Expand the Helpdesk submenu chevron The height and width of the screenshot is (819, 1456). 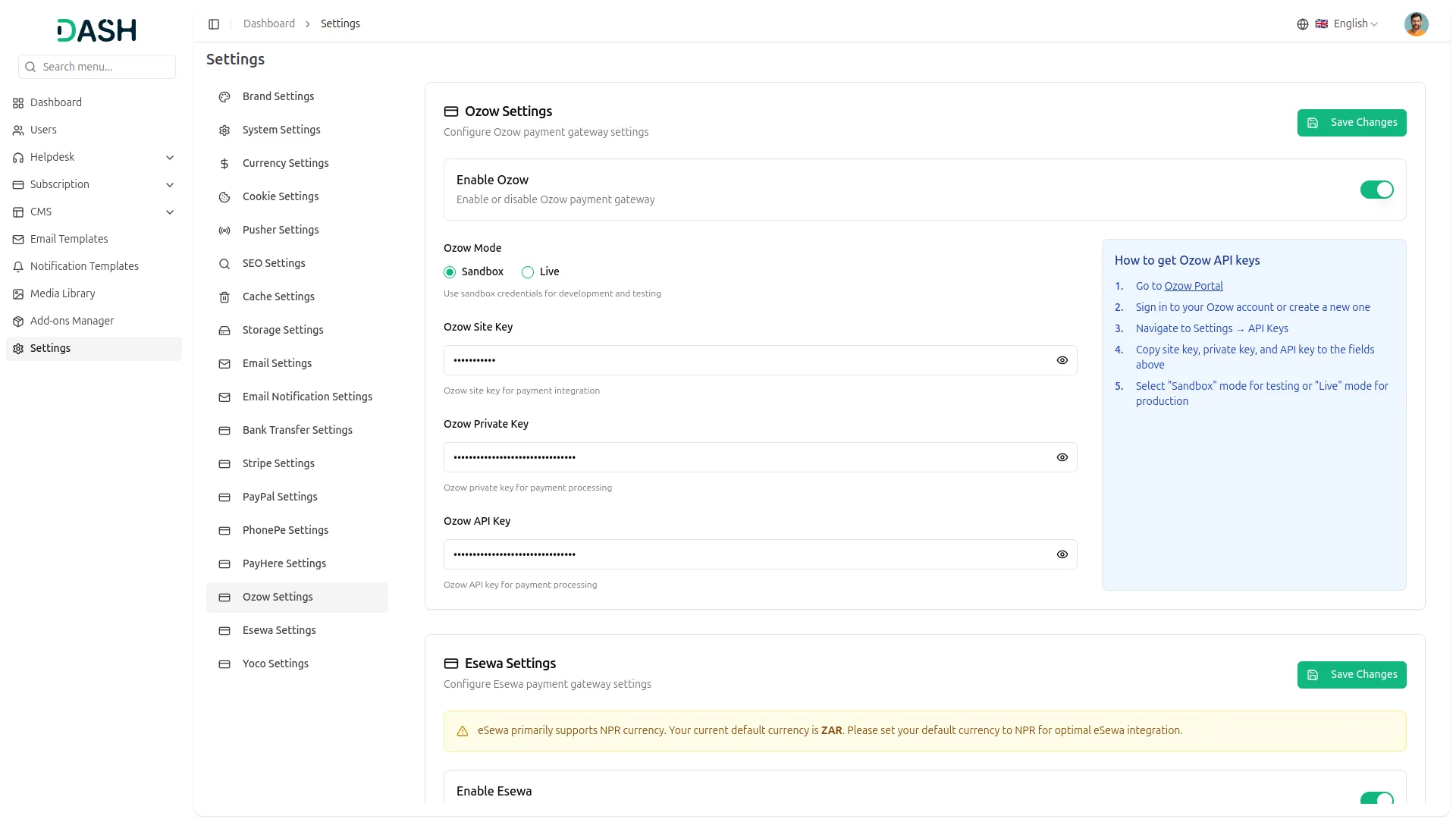(x=170, y=158)
